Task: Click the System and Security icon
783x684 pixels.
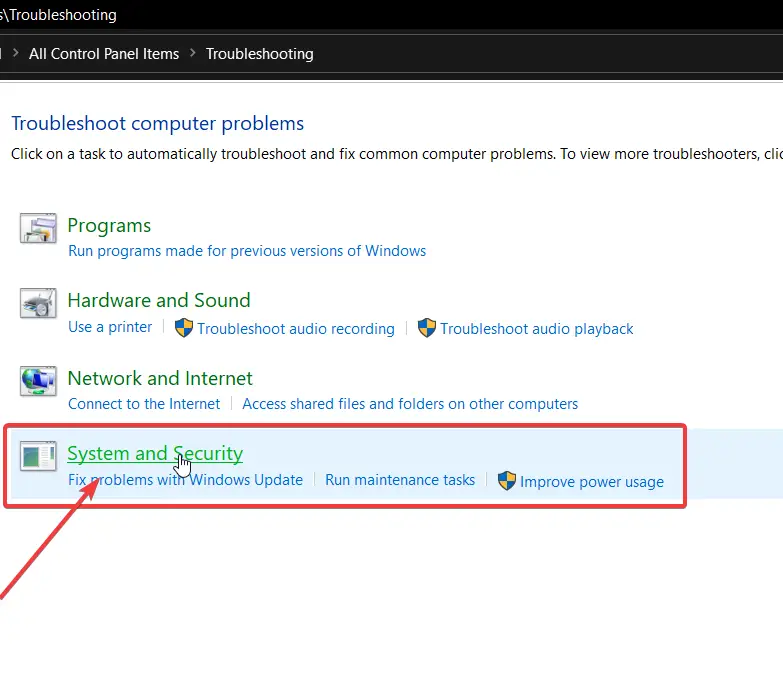Action: pos(38,455)
